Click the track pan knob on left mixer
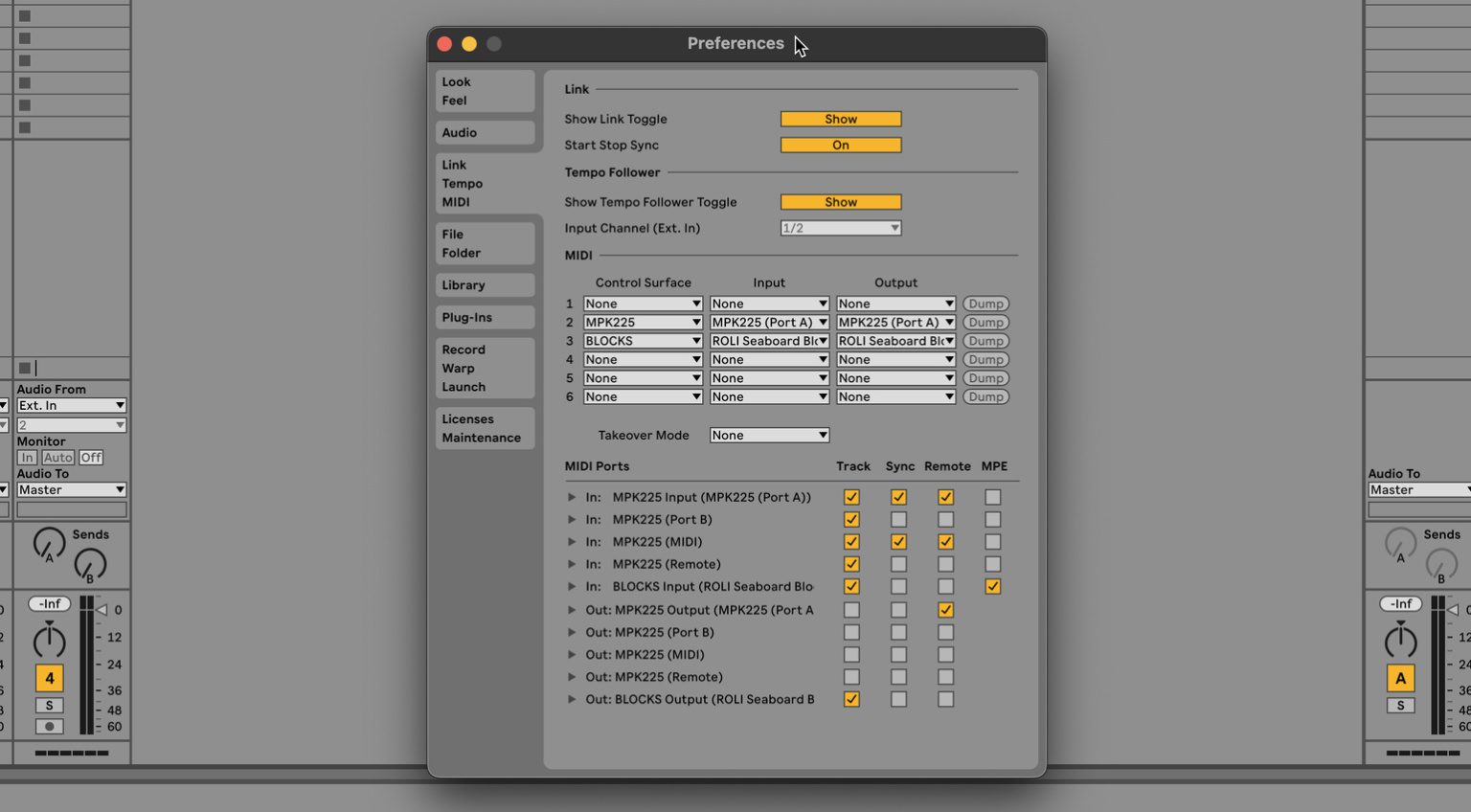 tap(49, 641)
